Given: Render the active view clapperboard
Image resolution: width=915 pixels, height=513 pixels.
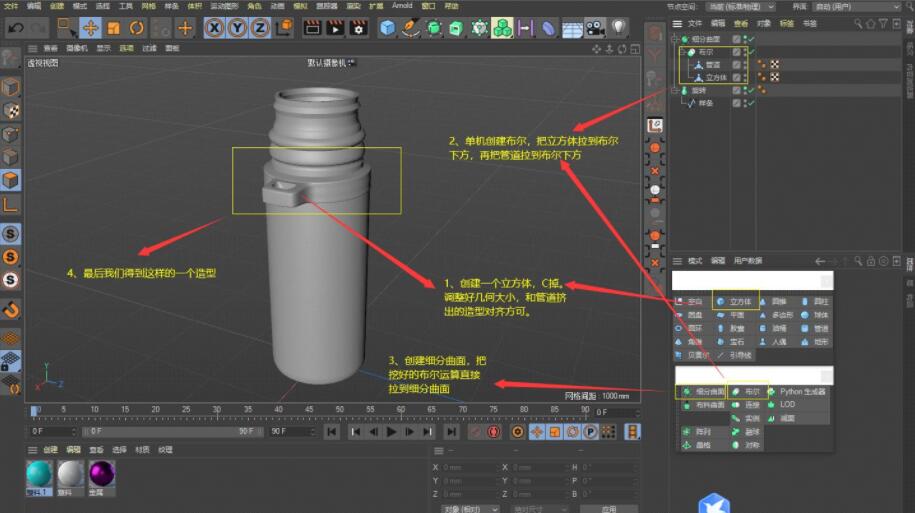Looking at the screenshot, I should pyautogui.click(x=312, y=27).
